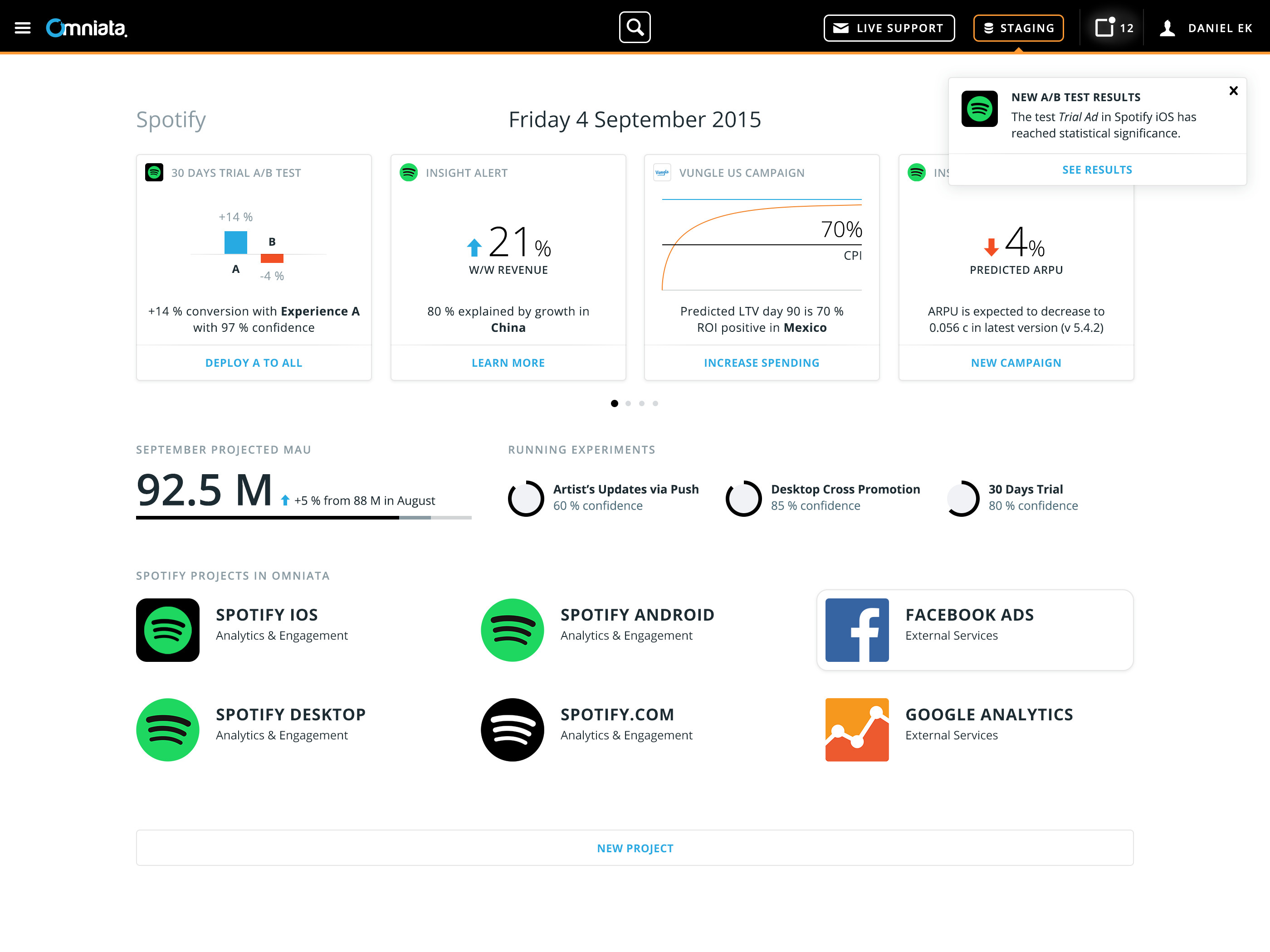Click the Omniata logo

click(x=87, y=28)
